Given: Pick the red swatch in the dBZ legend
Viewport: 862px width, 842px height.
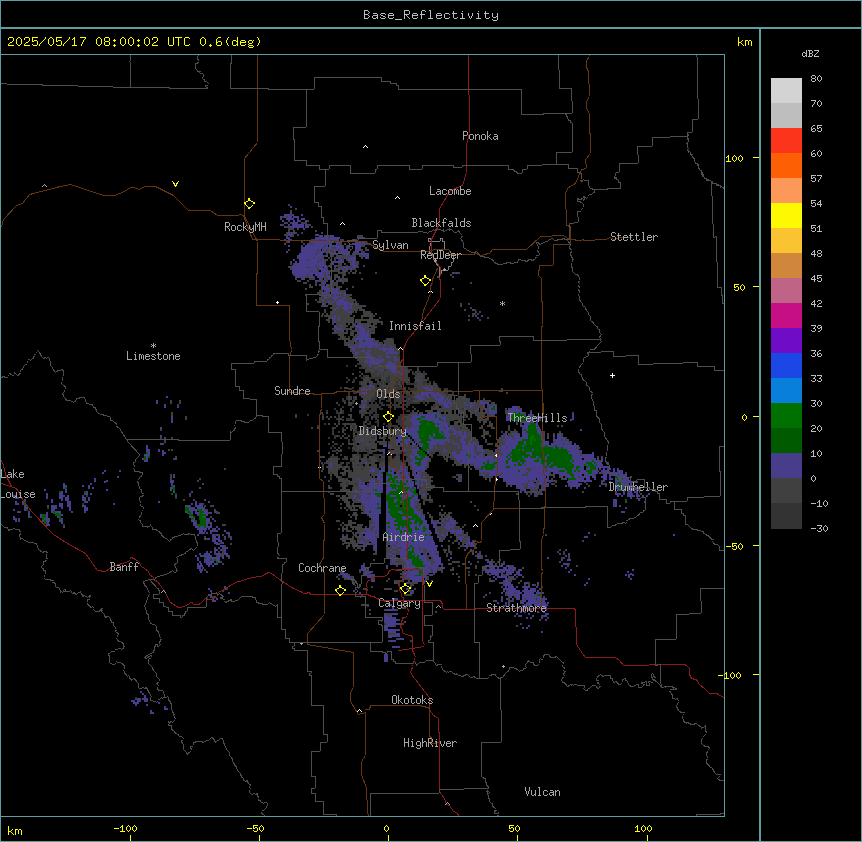Looking at the screenshot, I should pyautogui.click(x=786, y=140).
